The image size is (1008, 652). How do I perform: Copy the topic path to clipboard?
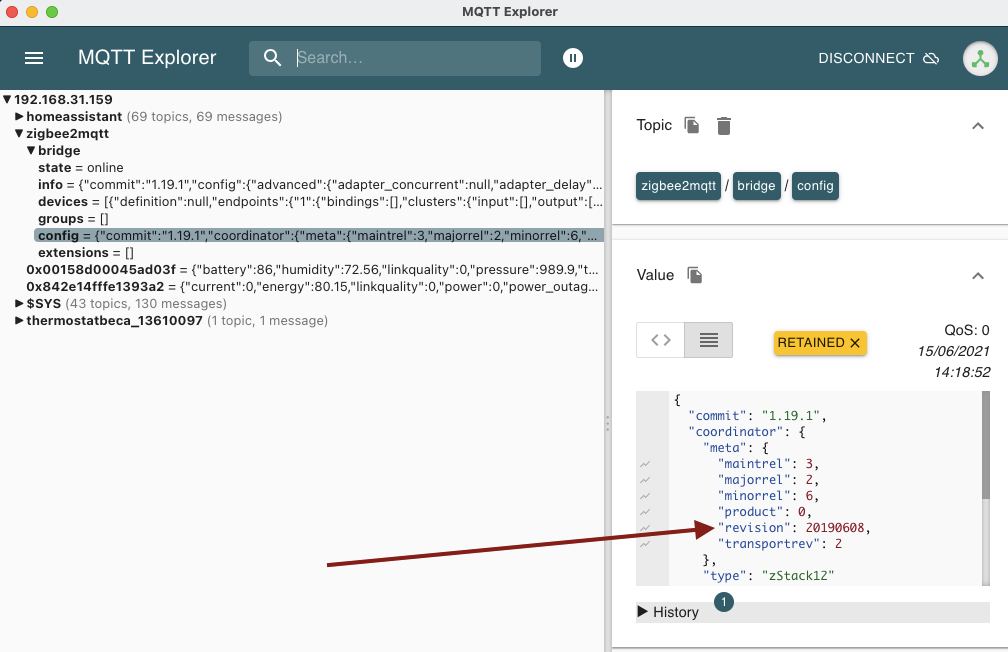692,125
